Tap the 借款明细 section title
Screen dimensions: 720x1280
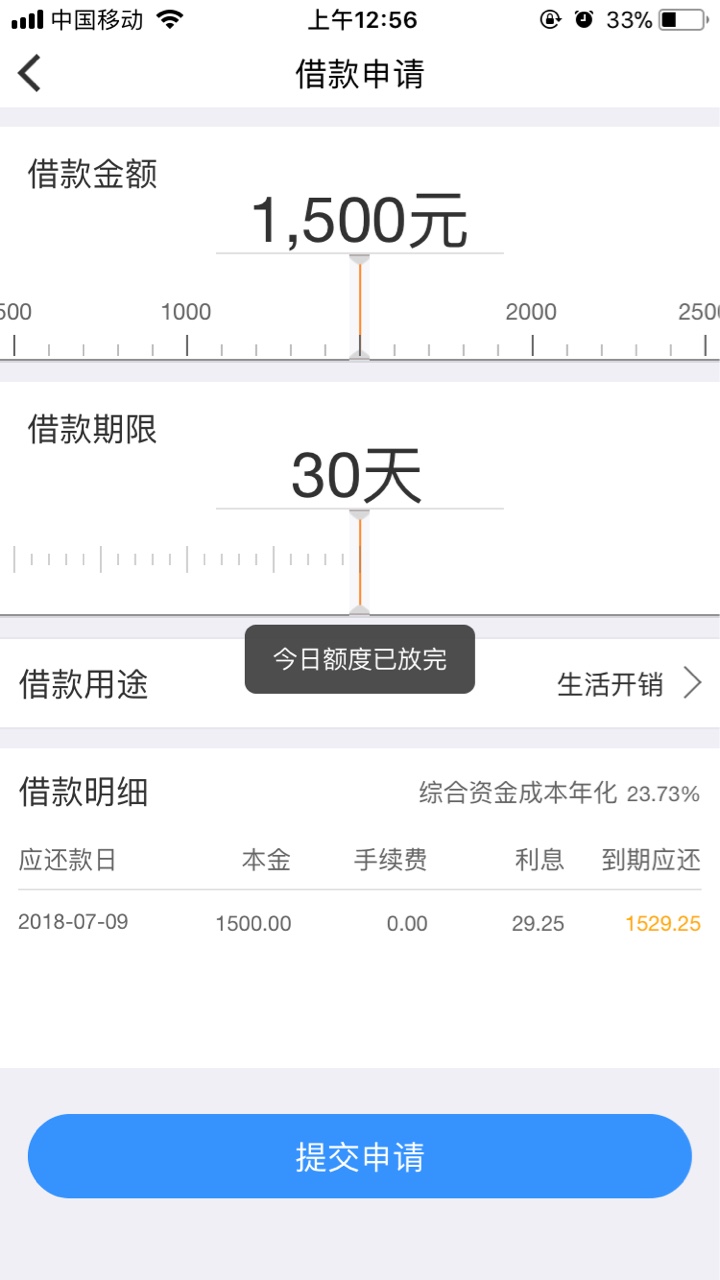pyautogui.click(x=84, y=792)
